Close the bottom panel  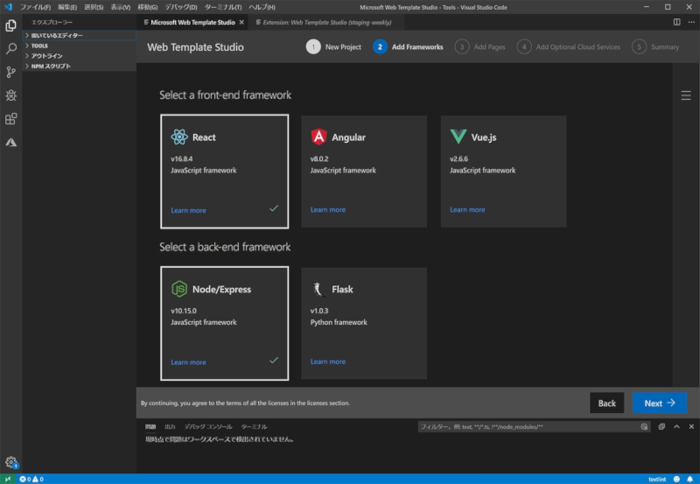pos(691,427)
